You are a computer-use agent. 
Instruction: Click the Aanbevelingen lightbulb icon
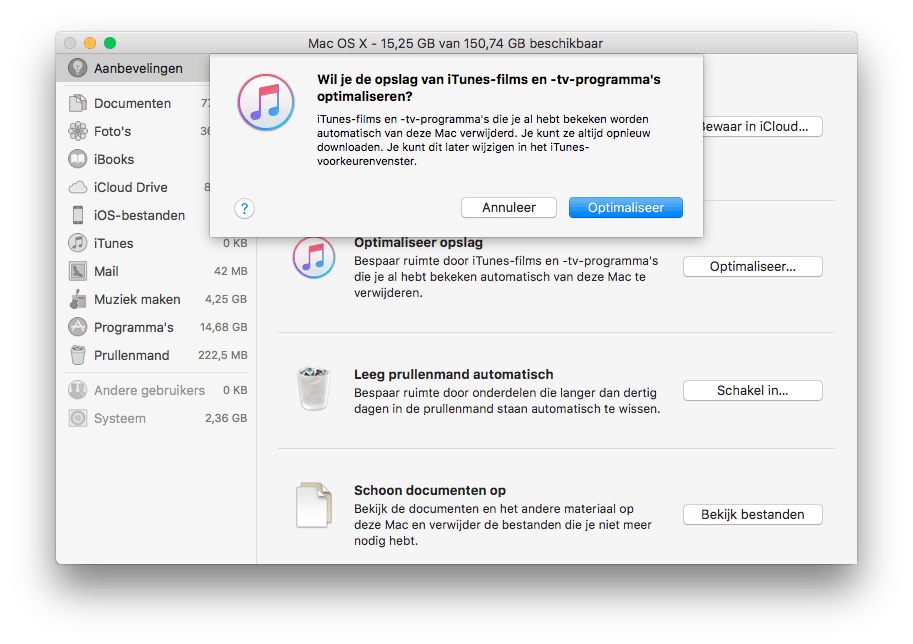pyautogui.click(x=77, y=68)
